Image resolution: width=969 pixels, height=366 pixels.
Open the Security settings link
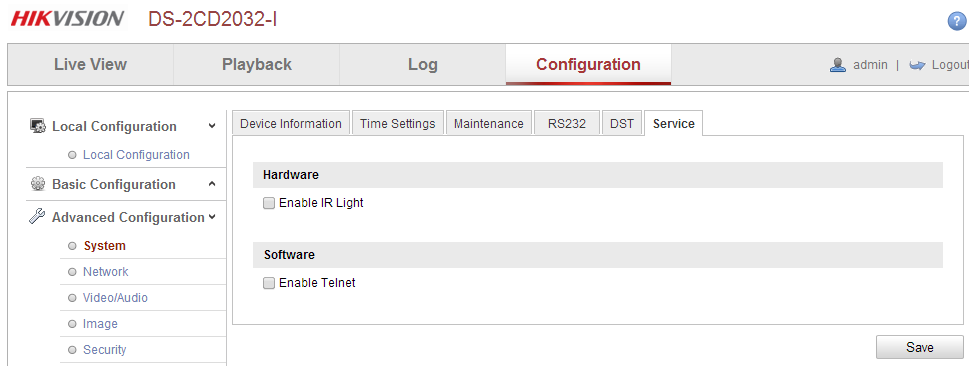tap(104, 350)
